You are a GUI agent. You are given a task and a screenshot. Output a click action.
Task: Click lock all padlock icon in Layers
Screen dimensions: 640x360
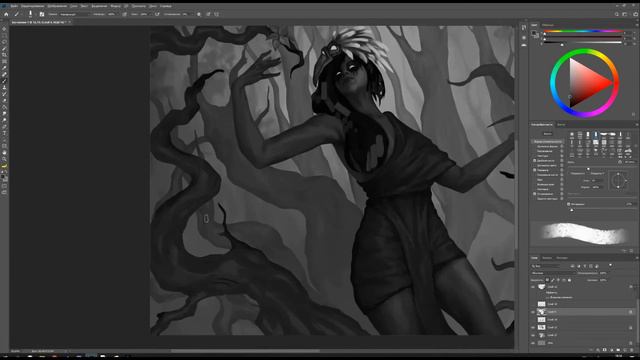click(569, 280)
